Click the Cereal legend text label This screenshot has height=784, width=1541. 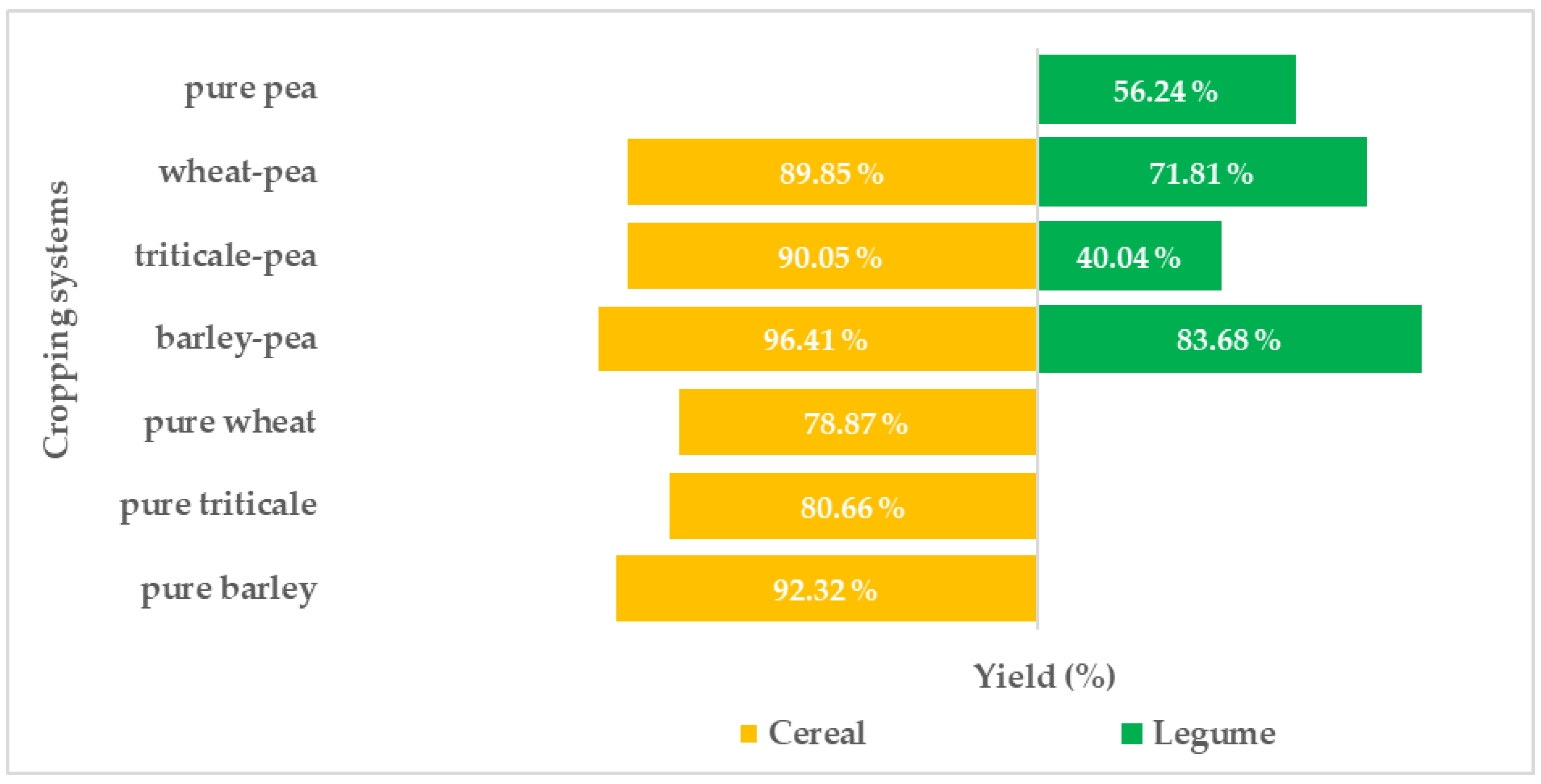pyautogui.click(x=817, y=733)
